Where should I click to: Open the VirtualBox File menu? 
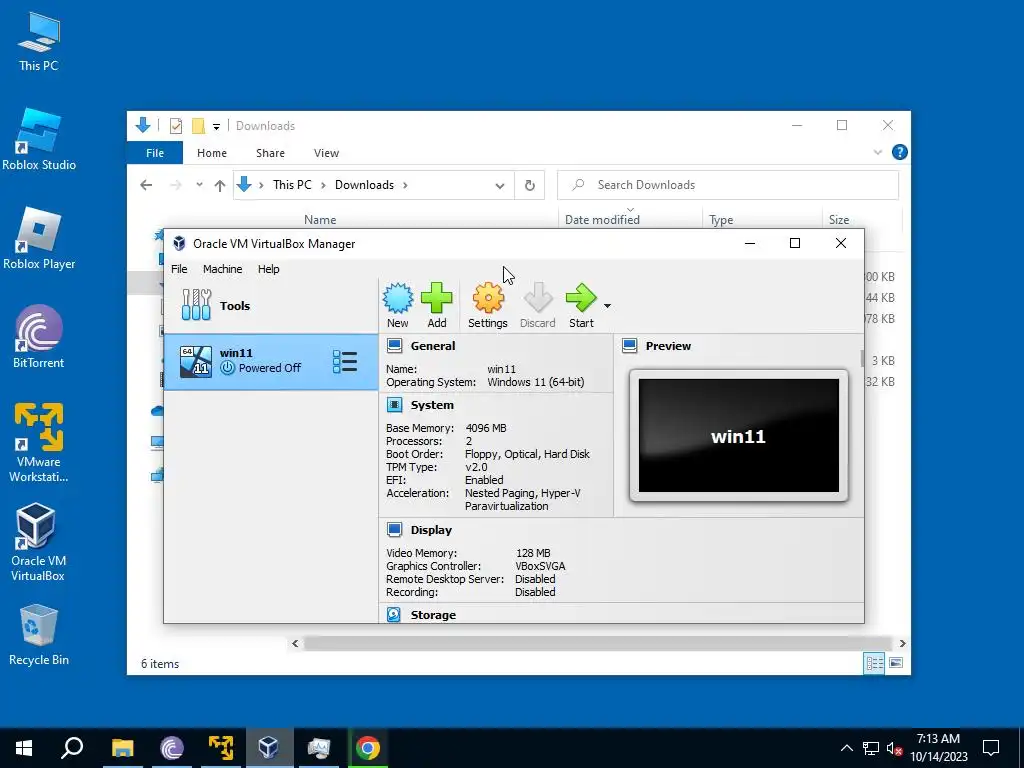coord(179,269)
